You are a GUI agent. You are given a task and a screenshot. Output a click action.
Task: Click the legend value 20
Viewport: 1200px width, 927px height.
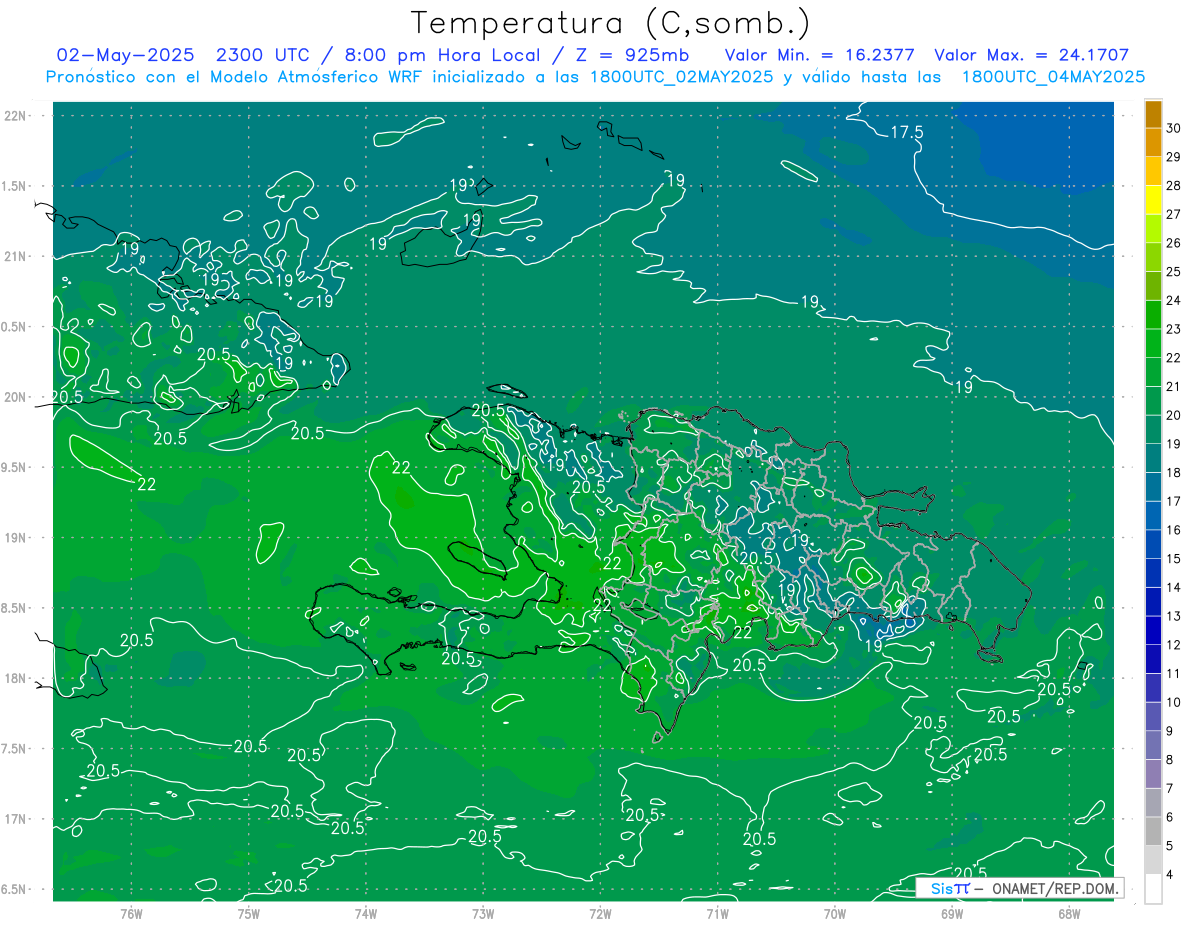(x=1174, y=415)
